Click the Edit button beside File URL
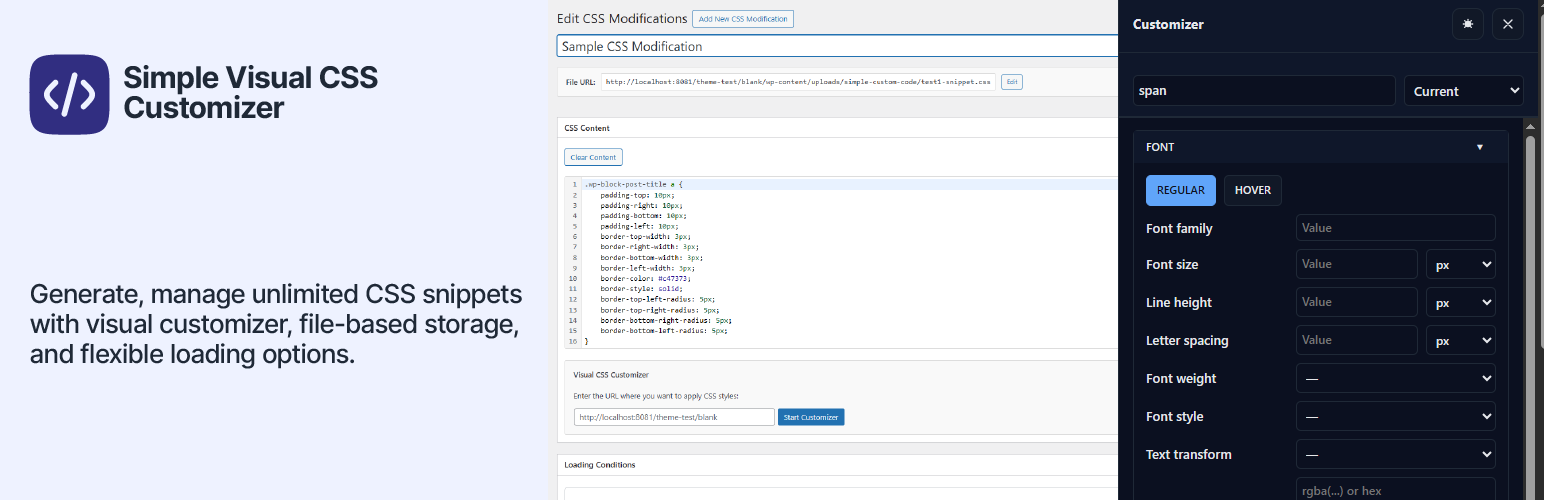1544x500 pixels. [1012, 82]
